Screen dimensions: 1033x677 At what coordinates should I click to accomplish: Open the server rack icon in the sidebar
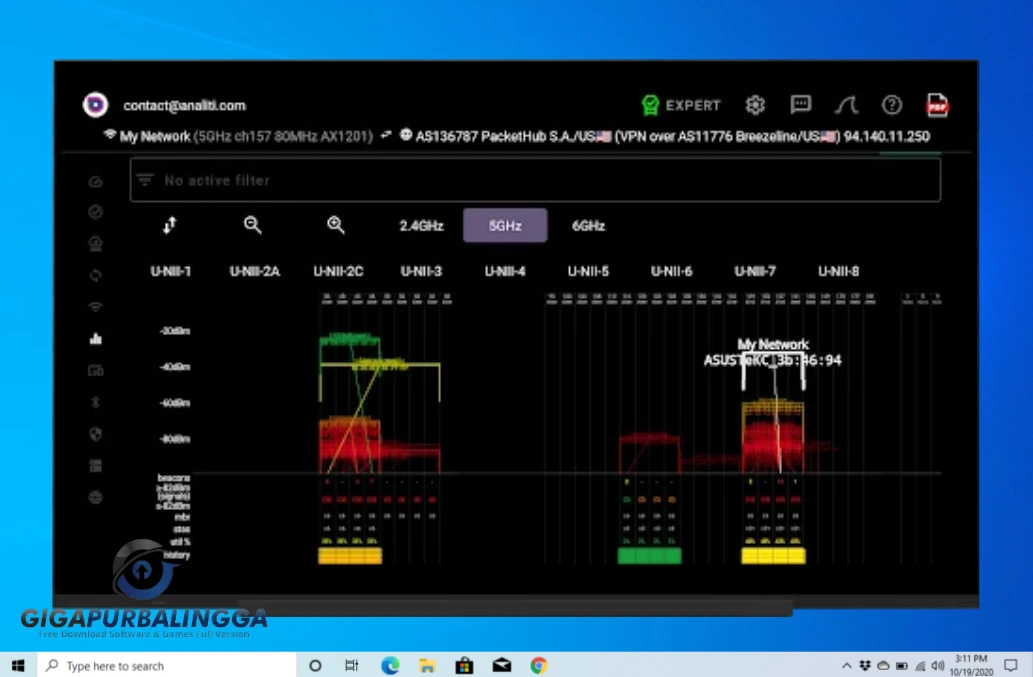coord(96,466)
